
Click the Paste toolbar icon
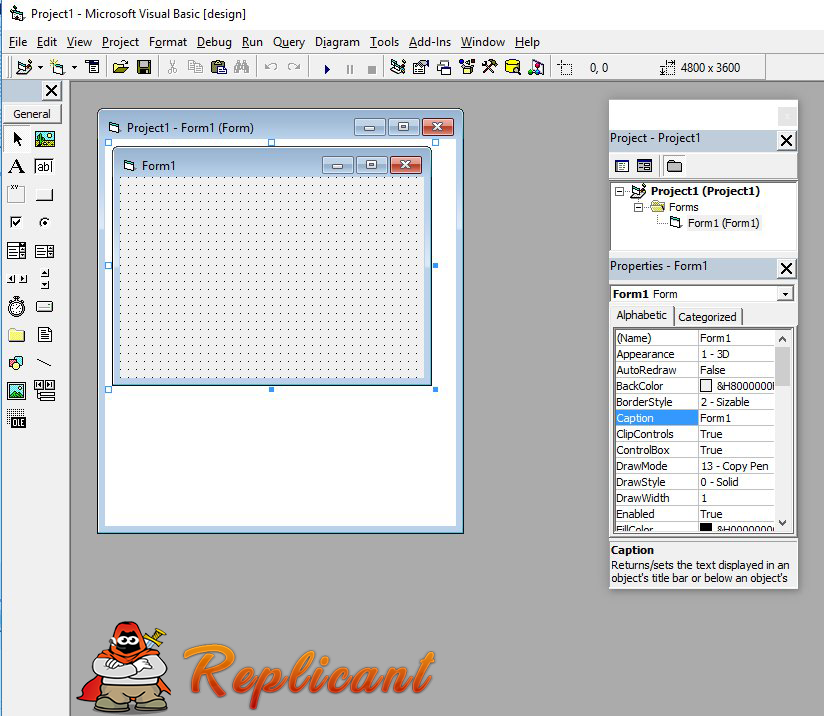[218, 67]
